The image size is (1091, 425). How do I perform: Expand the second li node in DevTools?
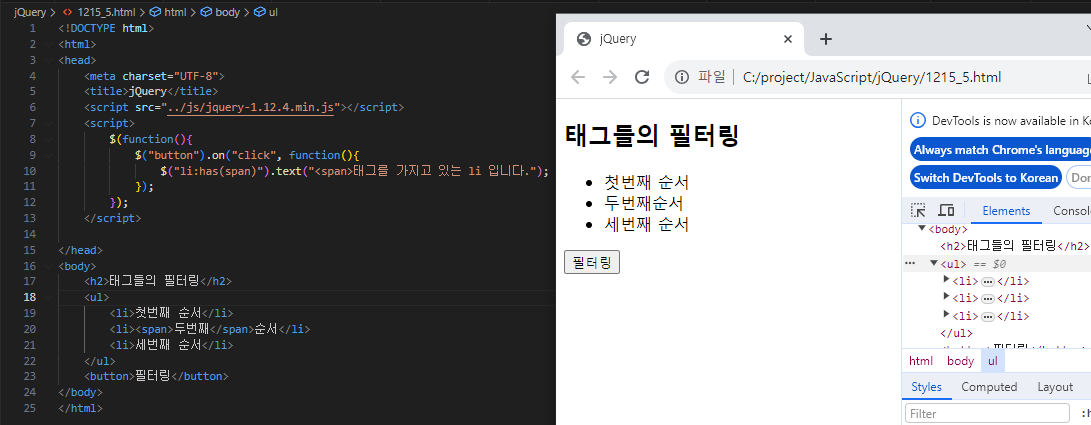click(x=946, y=297)
